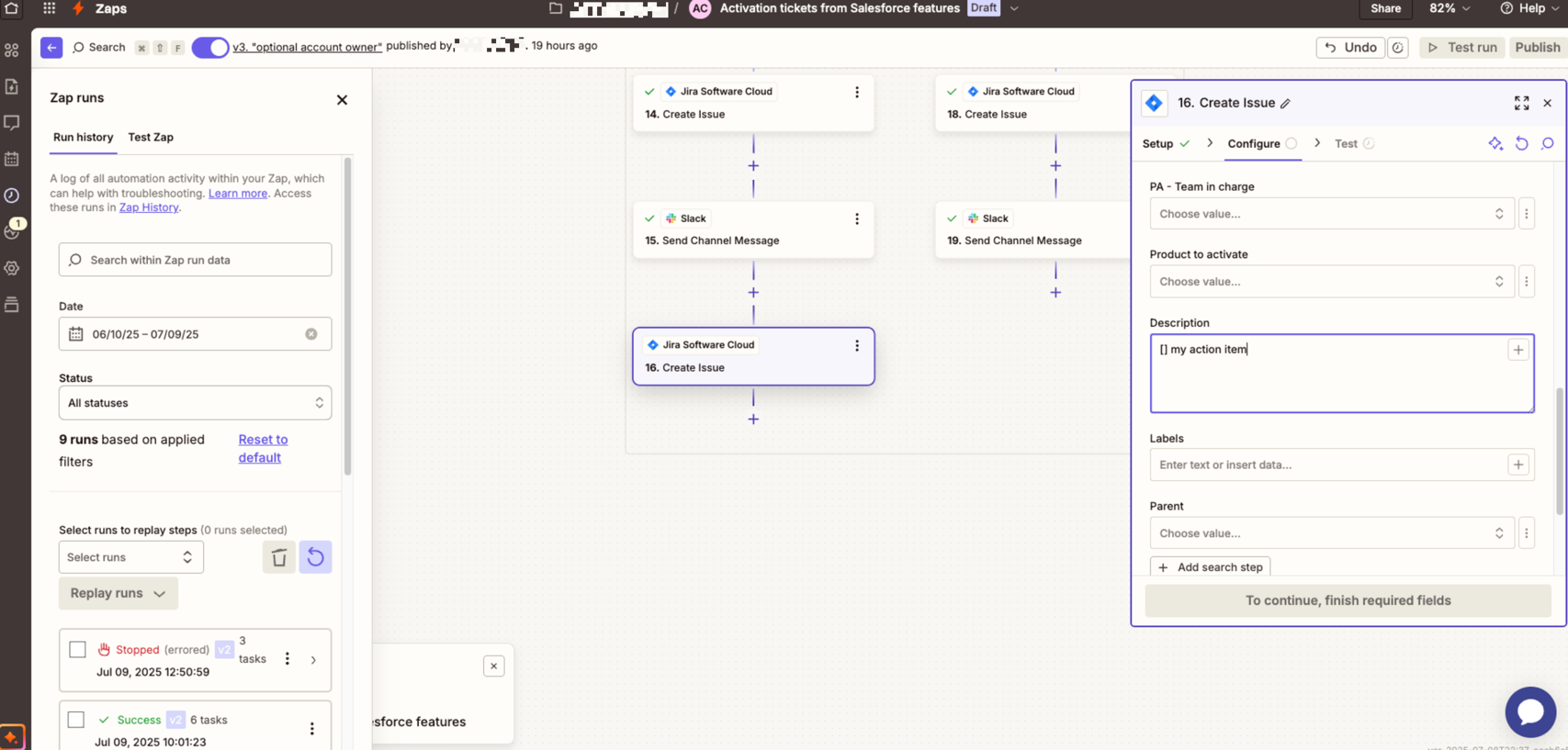The image size is (1568, 750).
Task: Click the Publish button
Action: click(1537, 48)
